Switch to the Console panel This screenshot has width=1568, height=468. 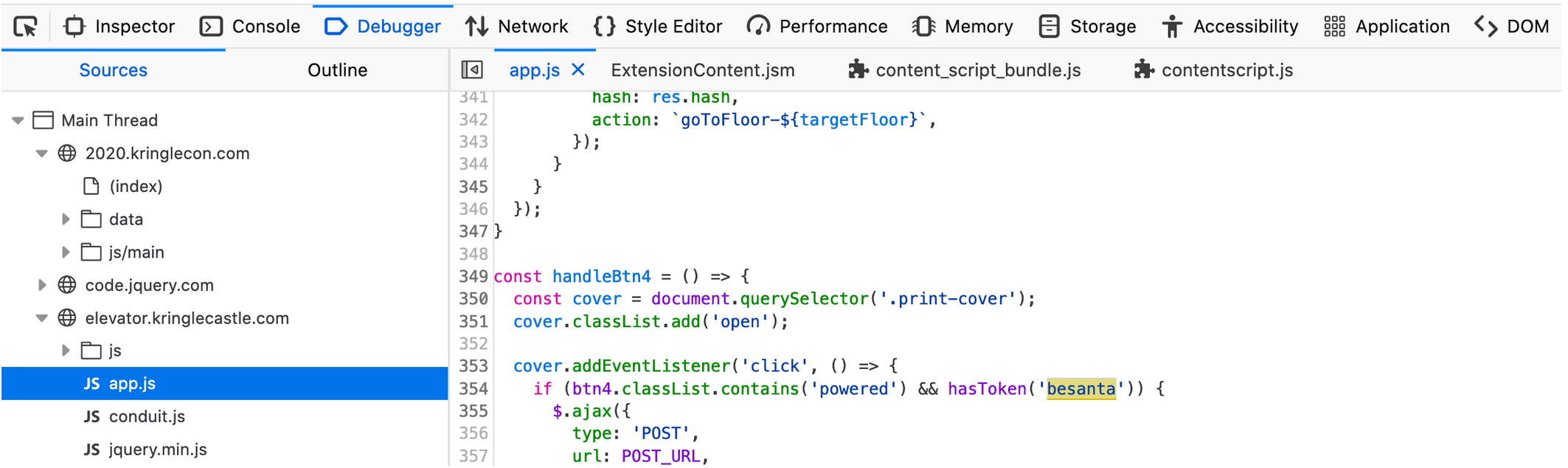click(x=250, y=27)
